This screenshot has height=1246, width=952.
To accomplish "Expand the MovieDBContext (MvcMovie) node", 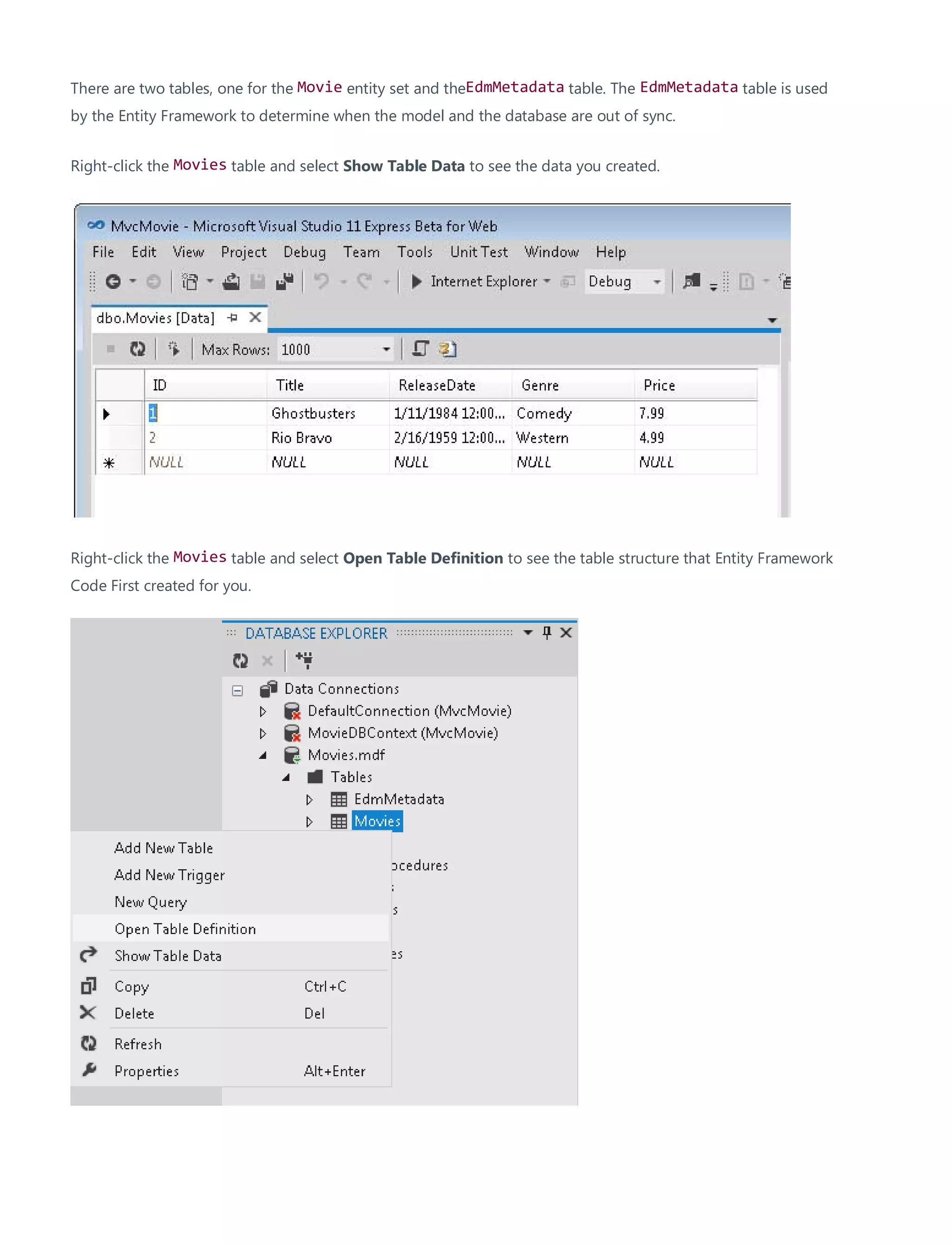I will point(263,734).
